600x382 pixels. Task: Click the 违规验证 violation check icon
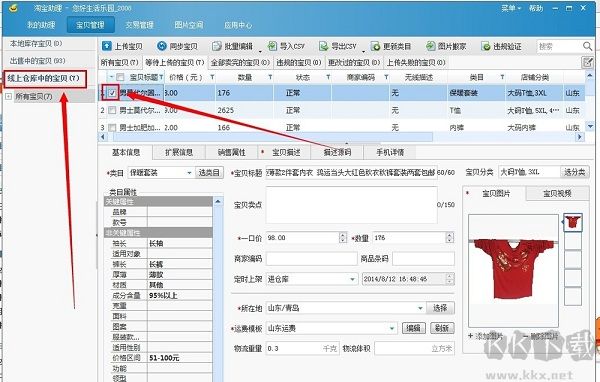tap(486, 46)
